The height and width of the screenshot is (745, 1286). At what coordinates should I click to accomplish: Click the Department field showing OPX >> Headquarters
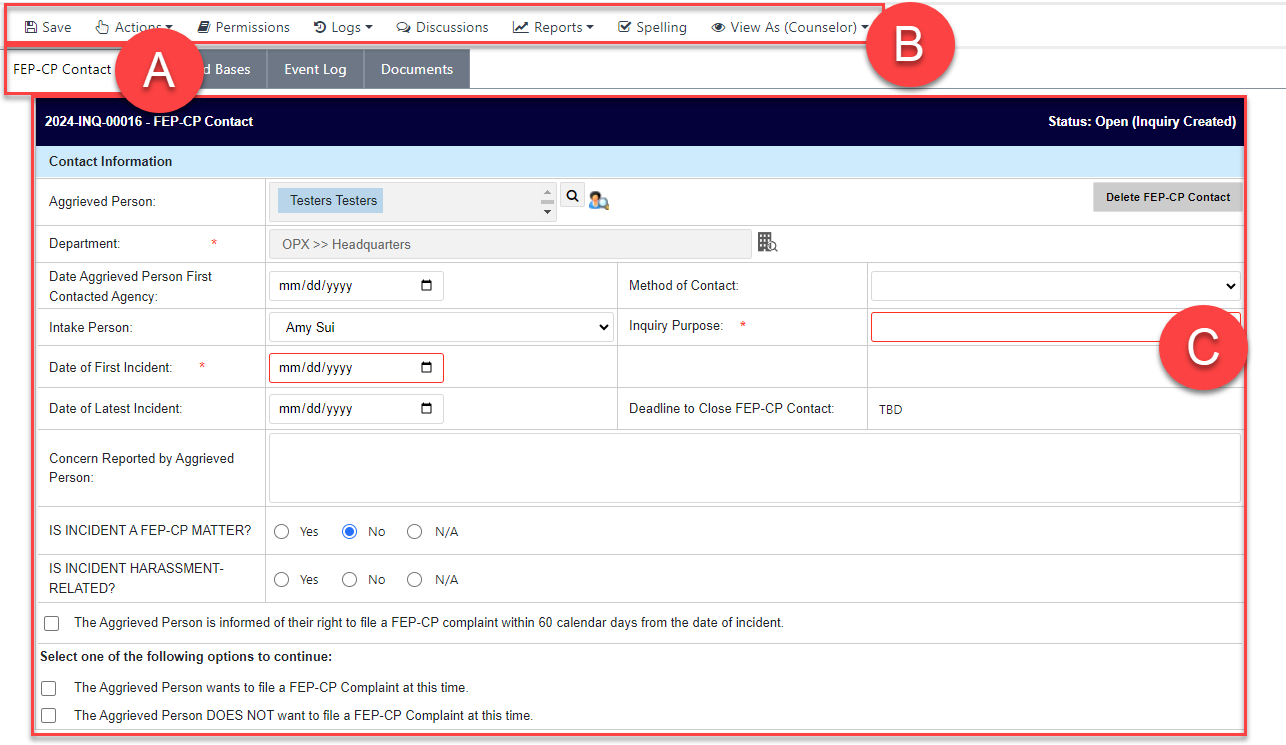(x=510, y=244)
